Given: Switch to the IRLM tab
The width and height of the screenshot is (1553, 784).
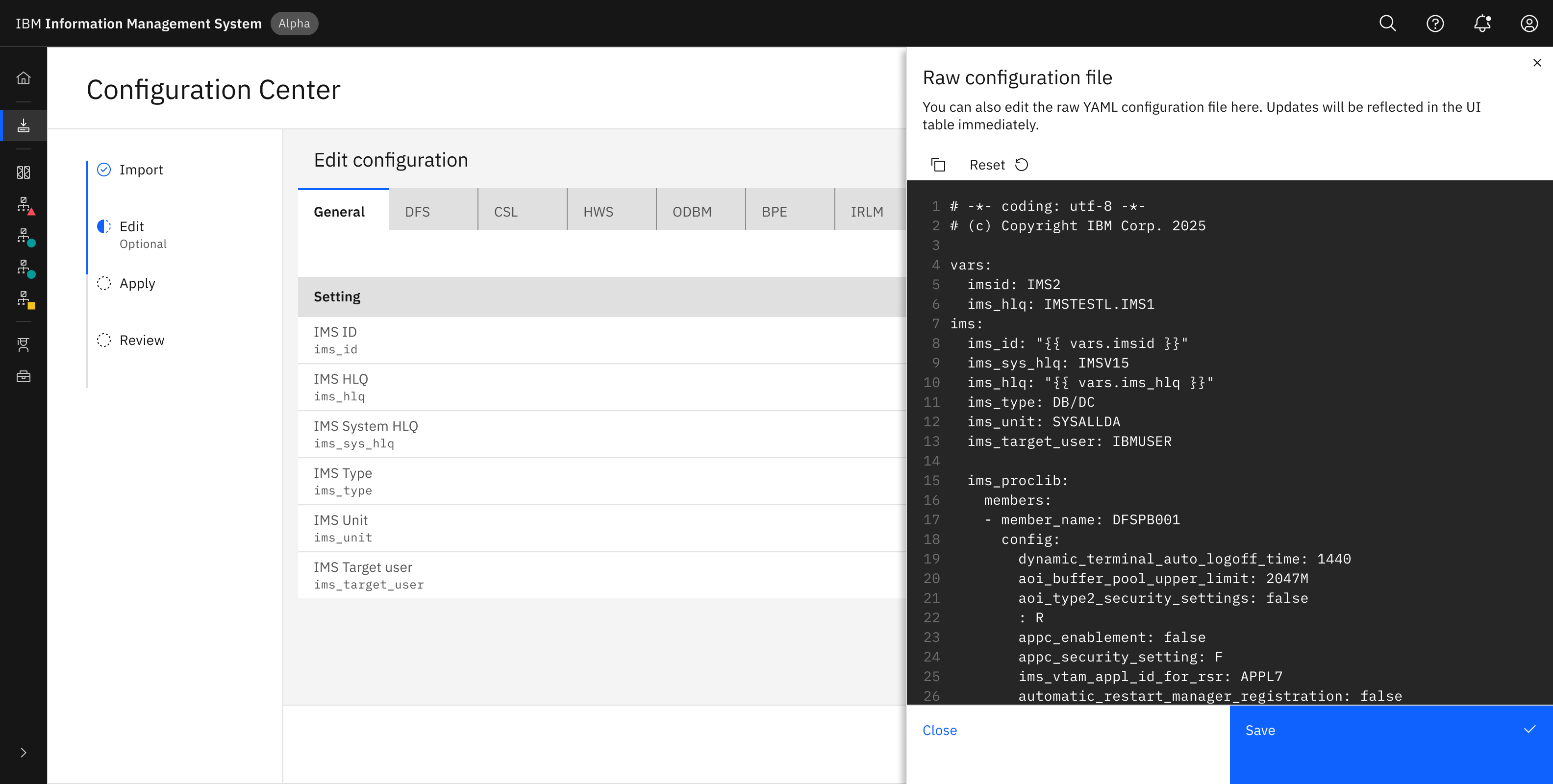Looking at the screenshot, I should 871,210.
